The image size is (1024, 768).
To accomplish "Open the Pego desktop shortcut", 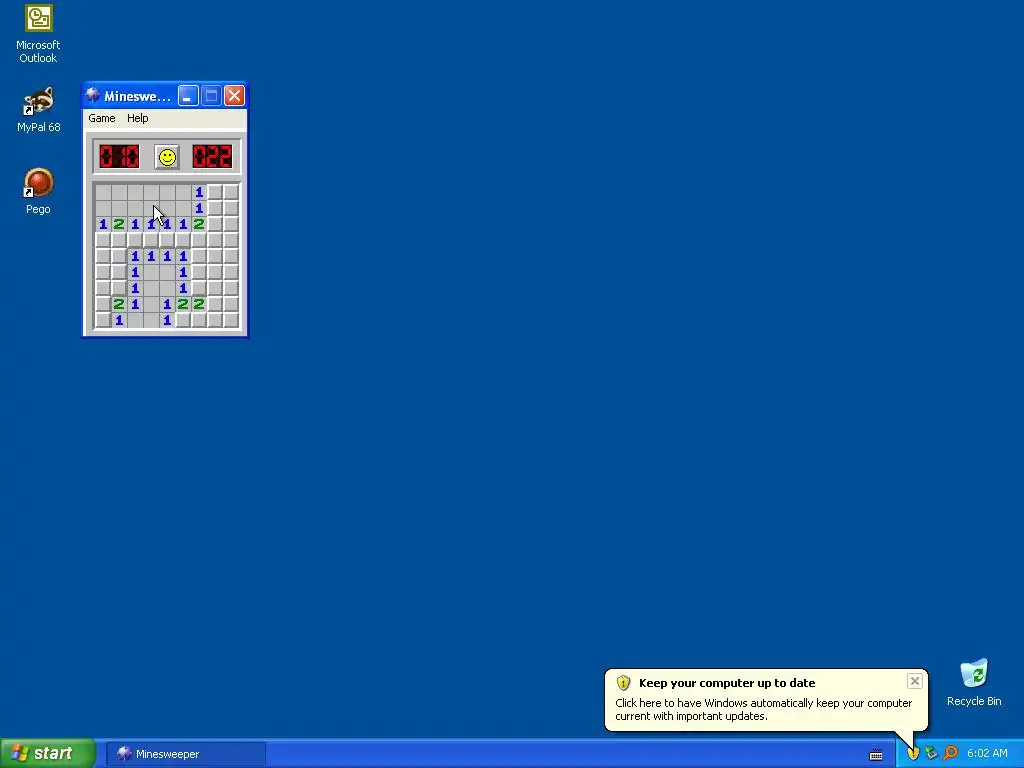I will click(38, 191).
